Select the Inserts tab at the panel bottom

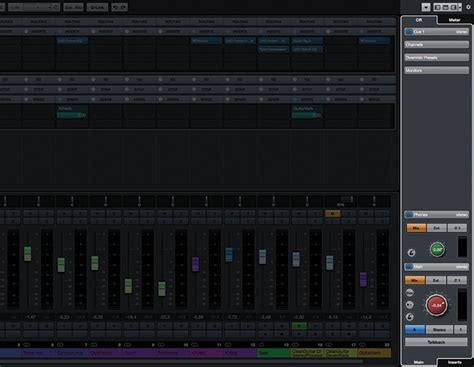(454, 362)
